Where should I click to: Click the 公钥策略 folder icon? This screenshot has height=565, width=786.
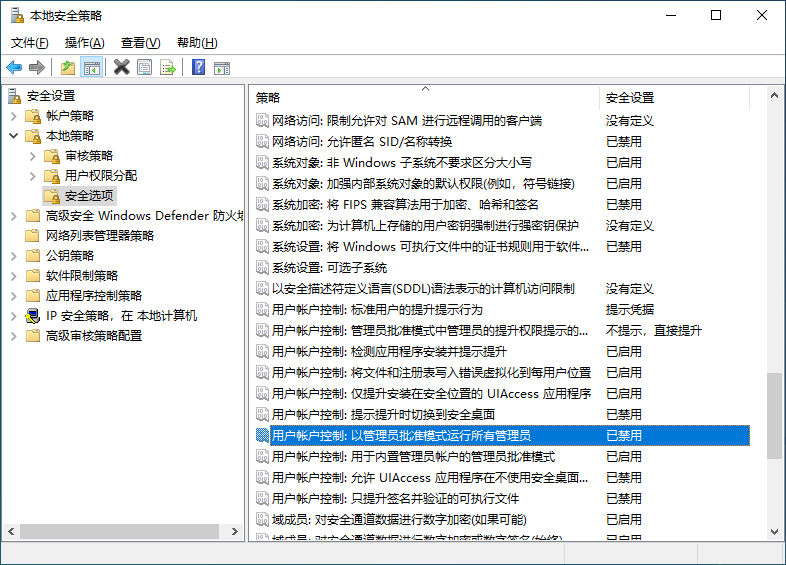coord(33,256)
